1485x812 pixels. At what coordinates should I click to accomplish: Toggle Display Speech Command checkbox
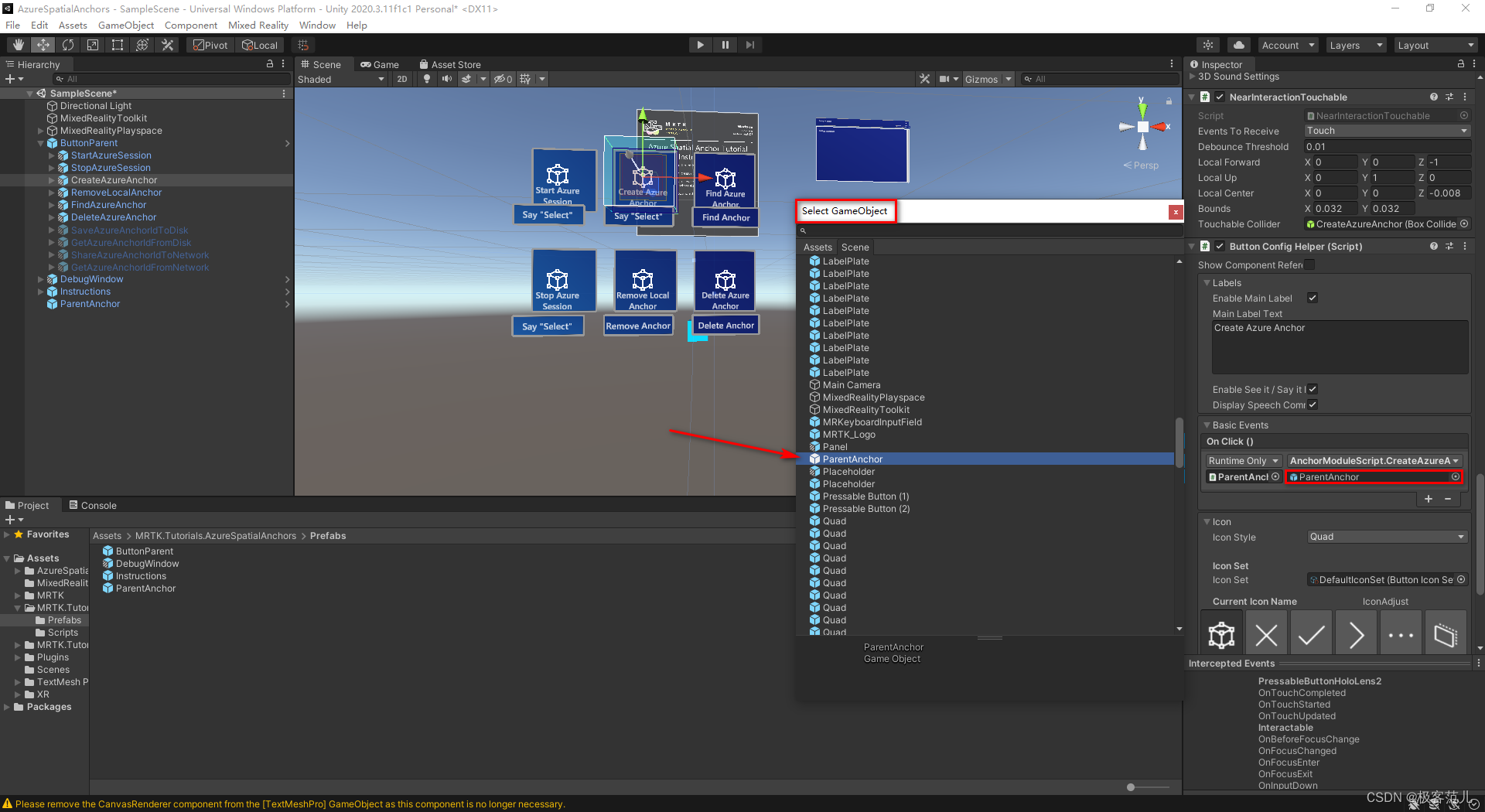pos(1313,404)
